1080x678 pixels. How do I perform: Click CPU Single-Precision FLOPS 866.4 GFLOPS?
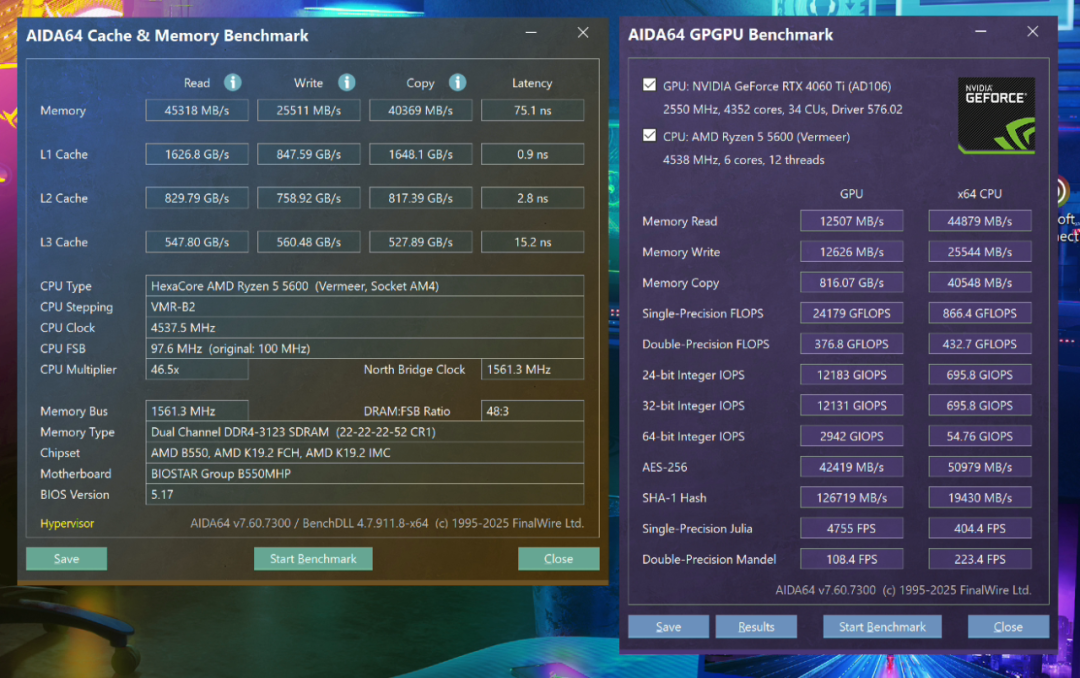click(x=979, y=314)
